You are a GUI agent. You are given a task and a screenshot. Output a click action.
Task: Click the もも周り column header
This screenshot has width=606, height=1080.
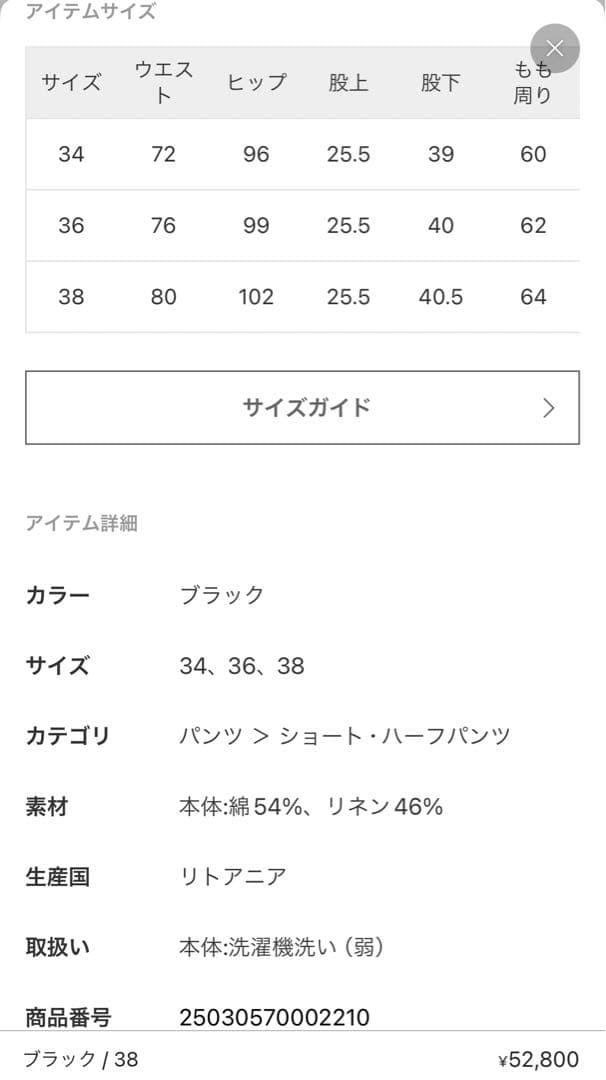(x=530, y=83)
